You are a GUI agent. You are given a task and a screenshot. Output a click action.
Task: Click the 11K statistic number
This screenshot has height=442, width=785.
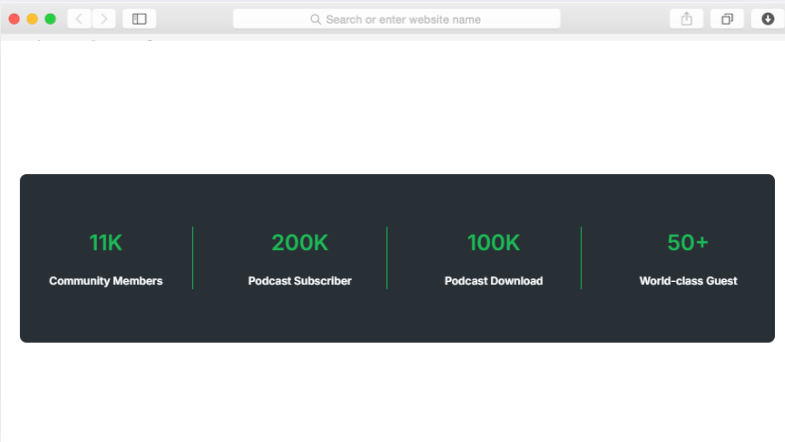[106, 243]
